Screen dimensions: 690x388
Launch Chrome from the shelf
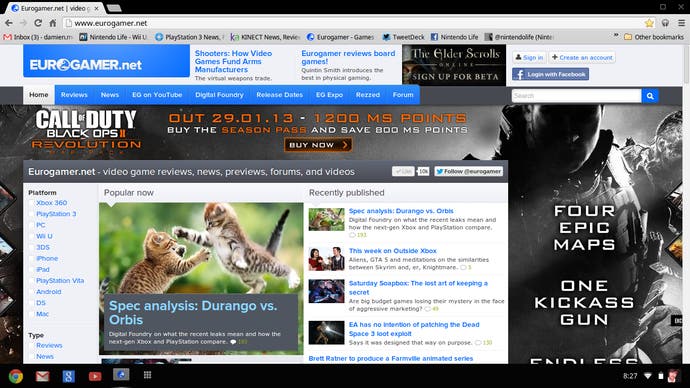click(16, 376)
